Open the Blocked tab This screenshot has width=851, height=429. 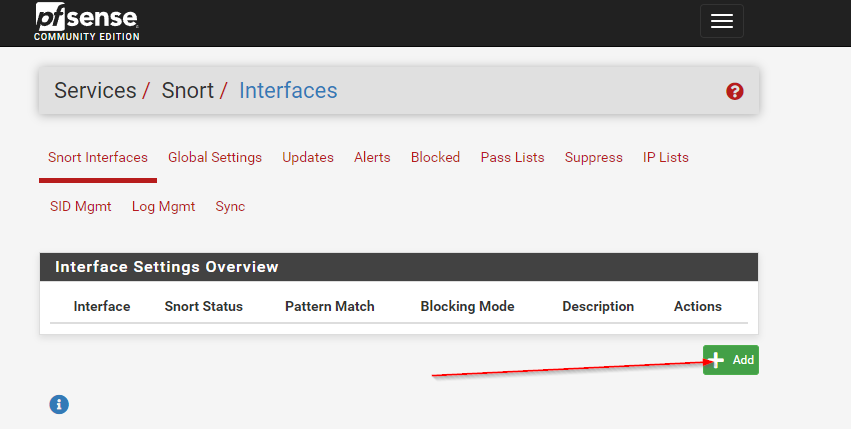tap(435, 157)
